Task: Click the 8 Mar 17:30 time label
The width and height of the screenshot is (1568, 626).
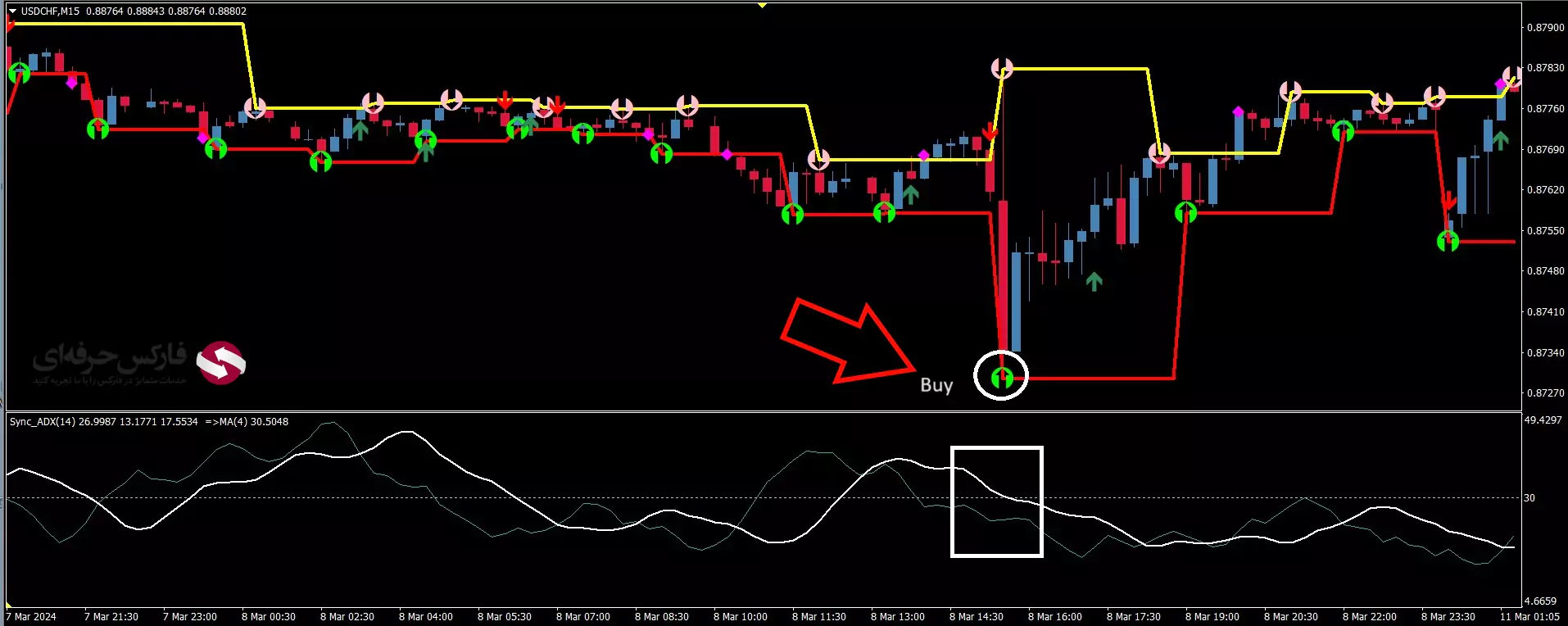Action: (x=1134, y=617)
